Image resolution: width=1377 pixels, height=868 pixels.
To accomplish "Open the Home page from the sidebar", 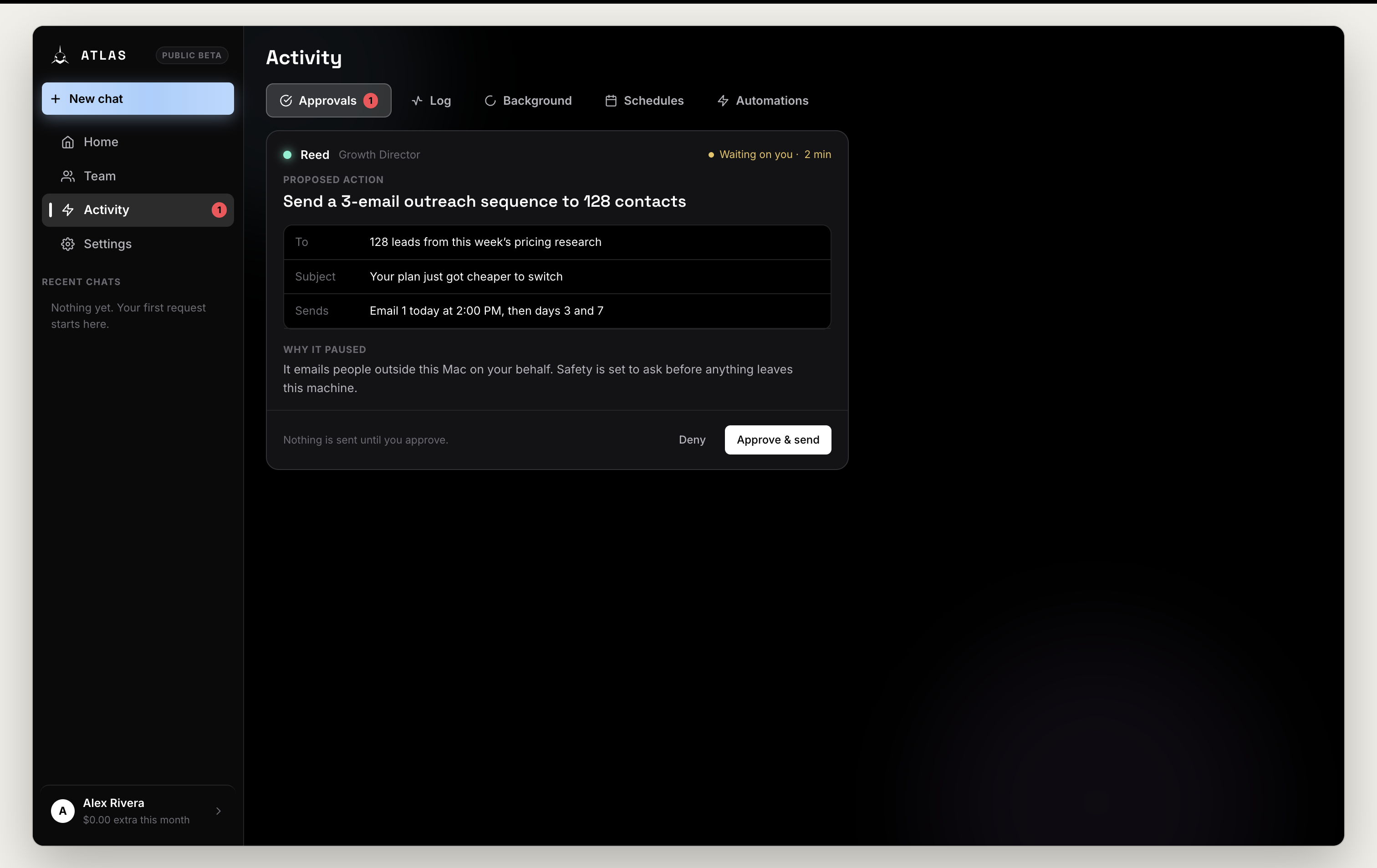I will 138,142.
